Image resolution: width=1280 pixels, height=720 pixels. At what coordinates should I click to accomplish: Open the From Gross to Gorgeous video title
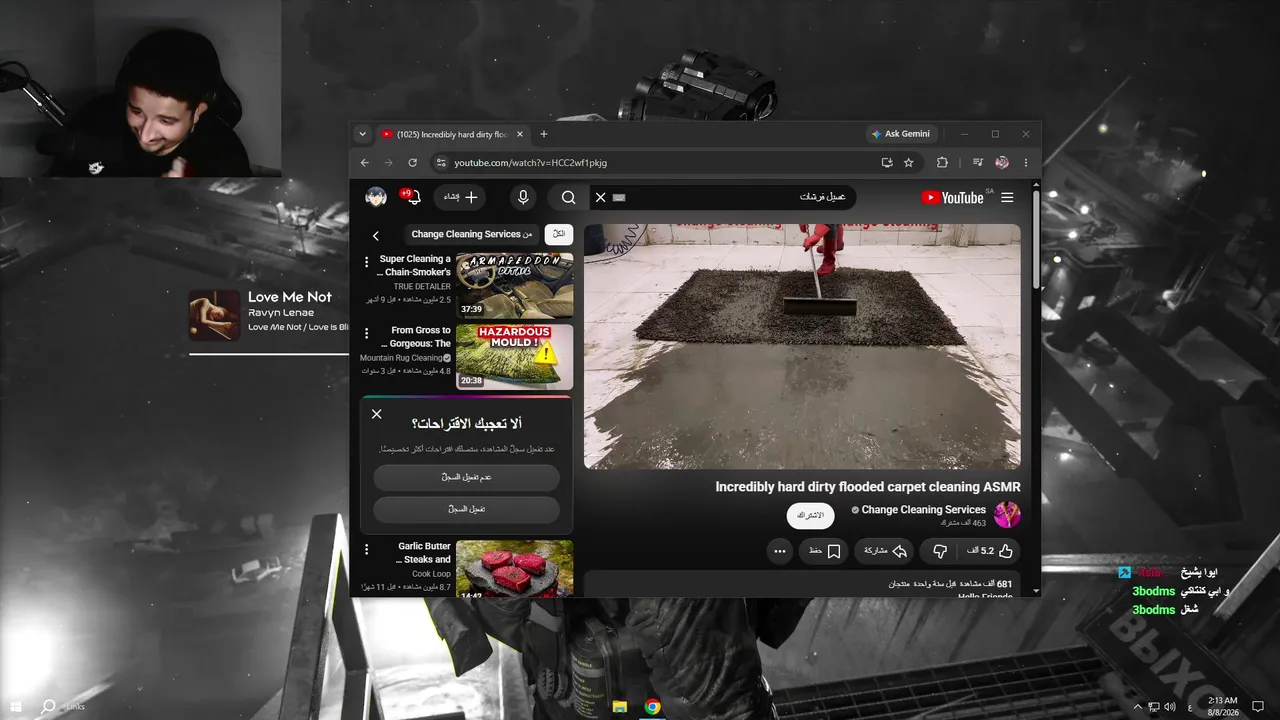[x=416, y=337]
